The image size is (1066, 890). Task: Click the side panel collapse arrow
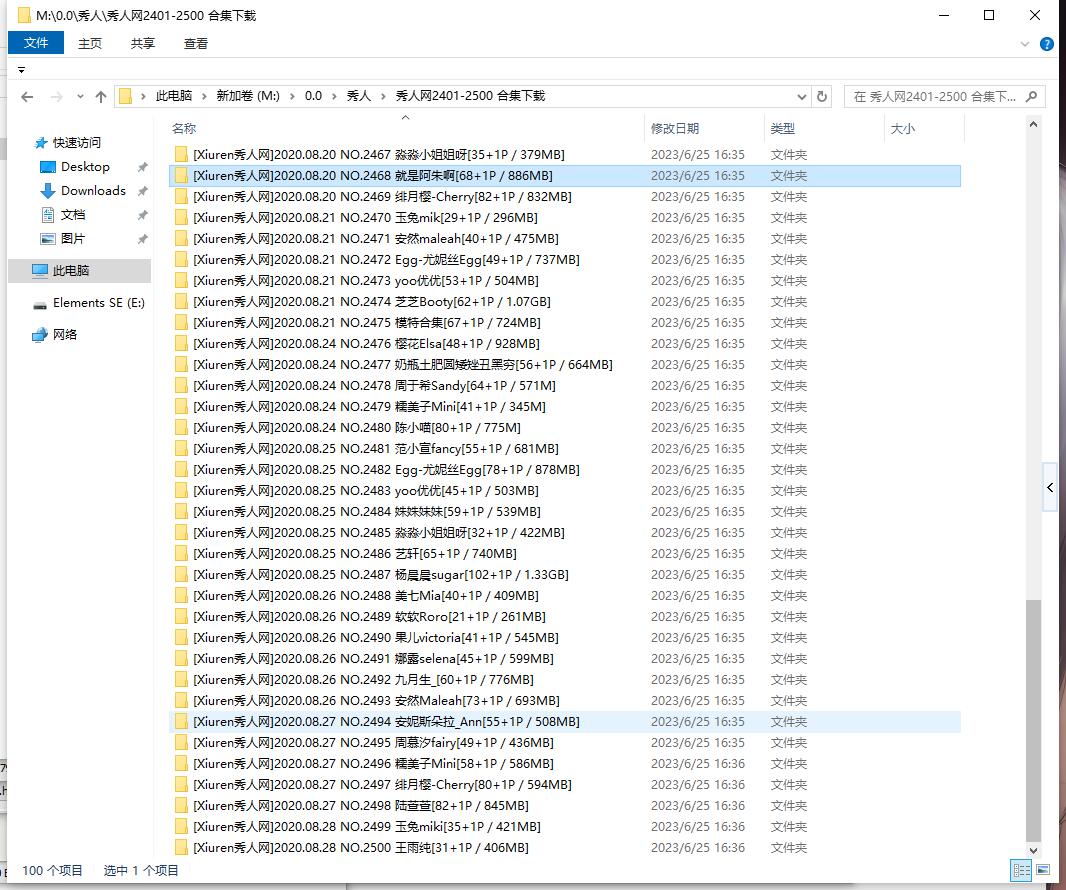1050,487
